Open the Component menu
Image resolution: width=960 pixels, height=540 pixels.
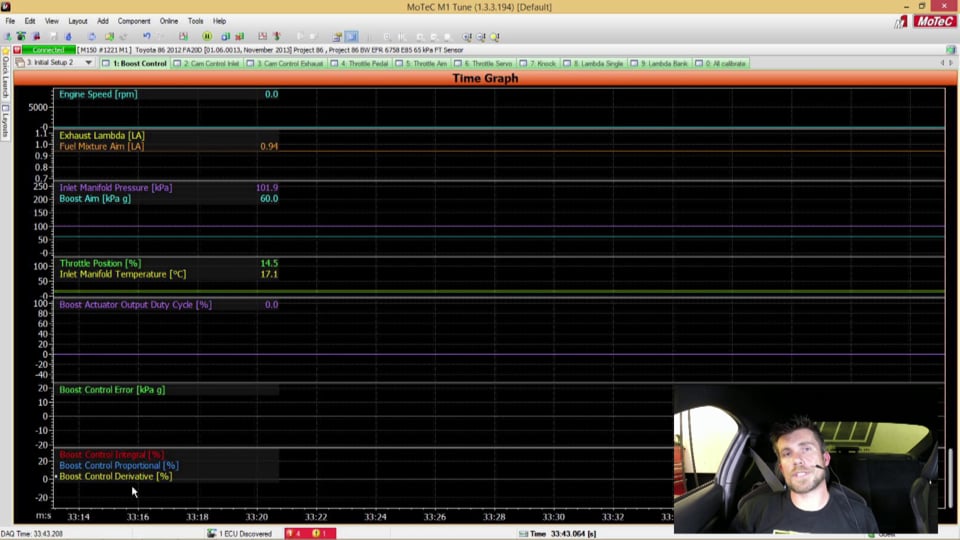[133, 21]
